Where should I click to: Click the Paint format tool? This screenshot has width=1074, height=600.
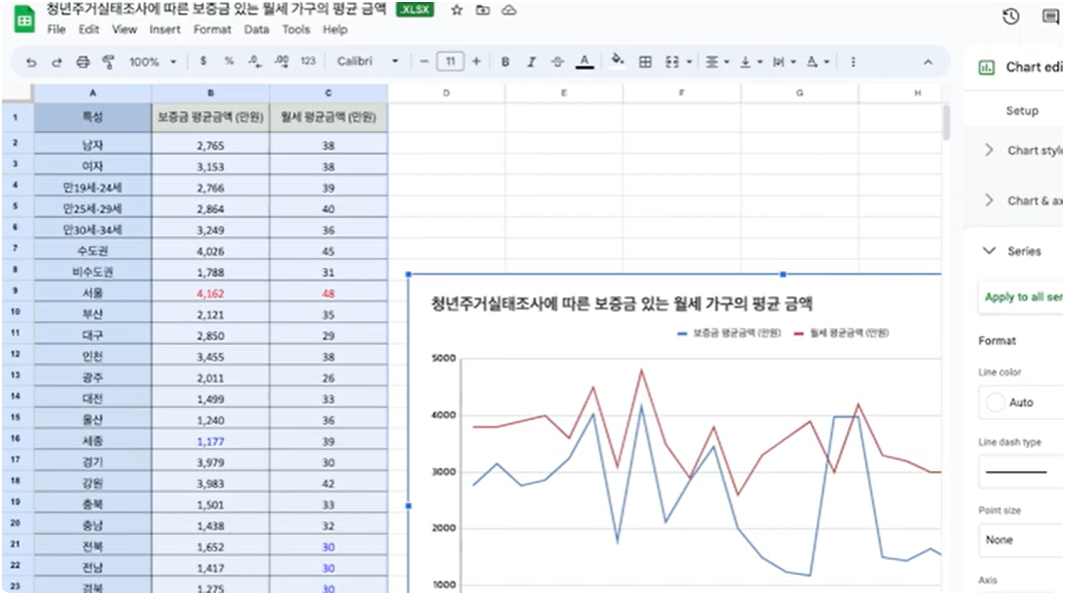pos(108,61)
